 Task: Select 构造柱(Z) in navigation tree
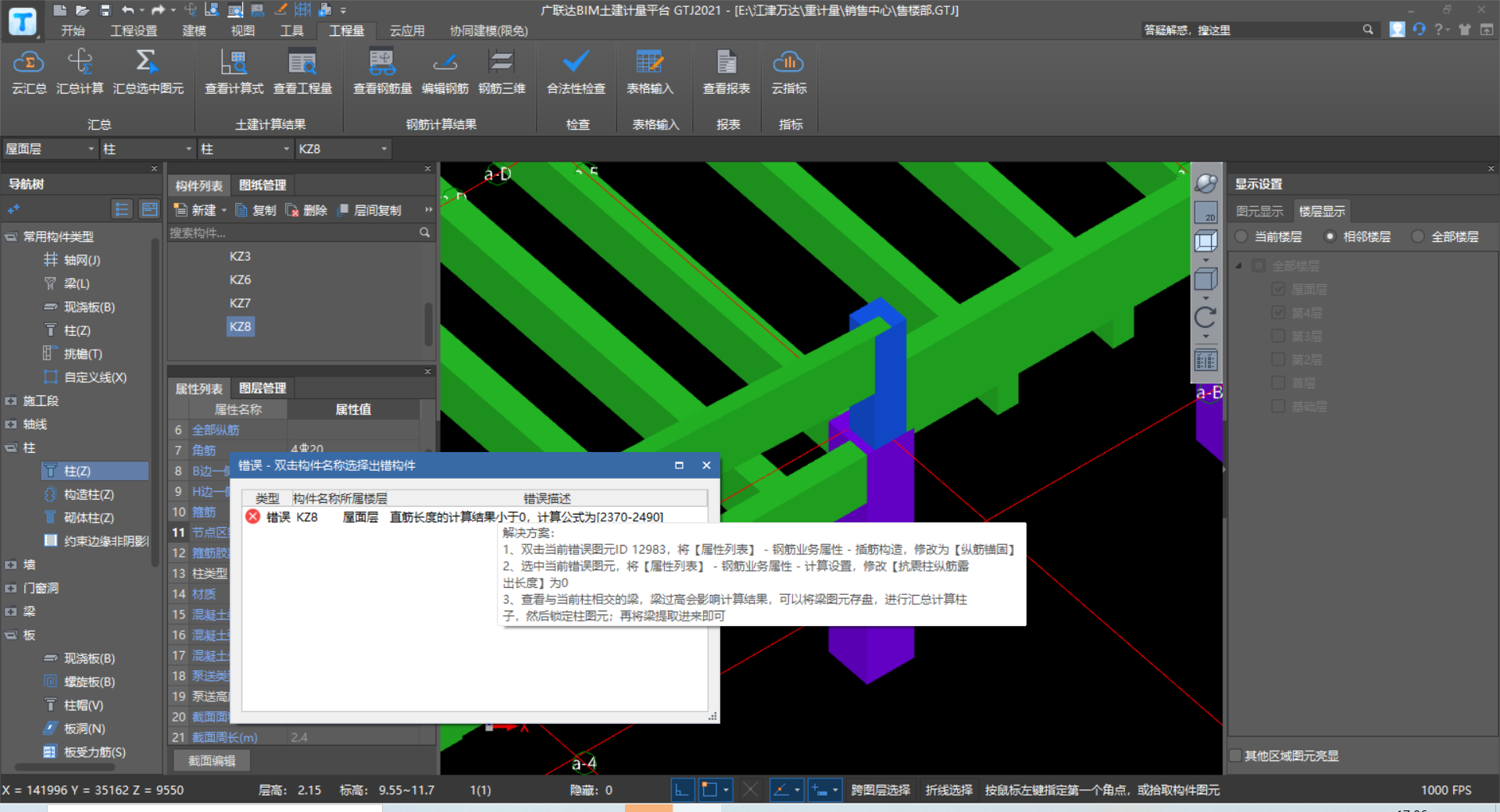[88, 494]
